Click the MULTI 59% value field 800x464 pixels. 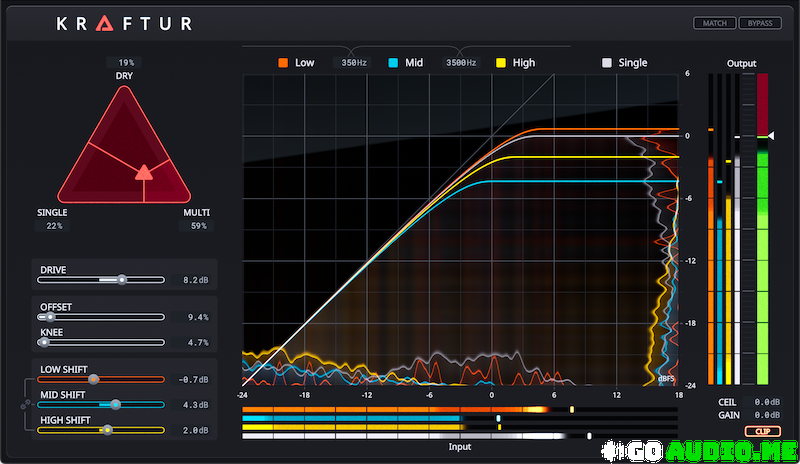point(198,226)
